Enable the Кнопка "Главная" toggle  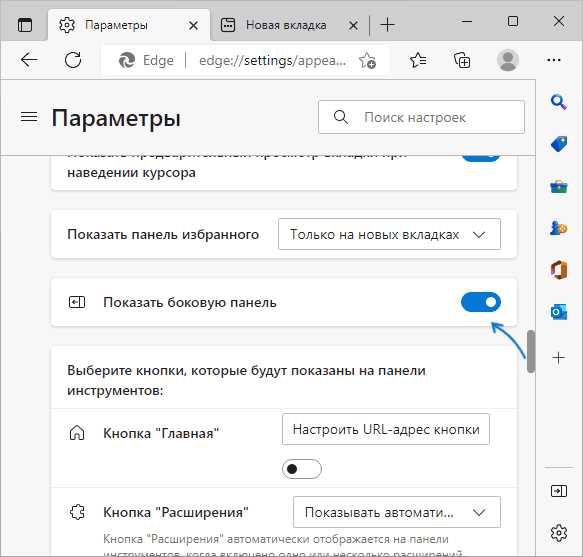(302, 469)
